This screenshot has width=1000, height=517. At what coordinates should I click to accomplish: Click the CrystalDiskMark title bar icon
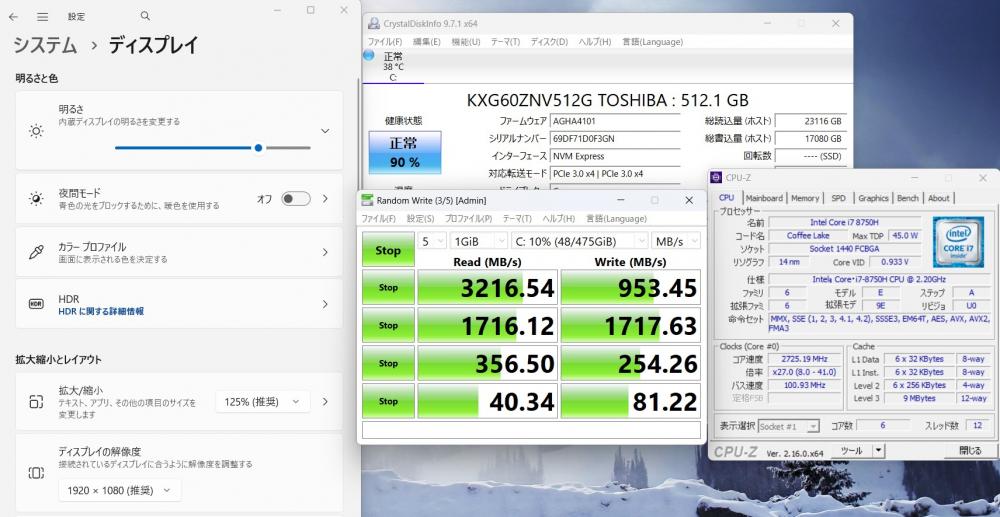point(367,200)
